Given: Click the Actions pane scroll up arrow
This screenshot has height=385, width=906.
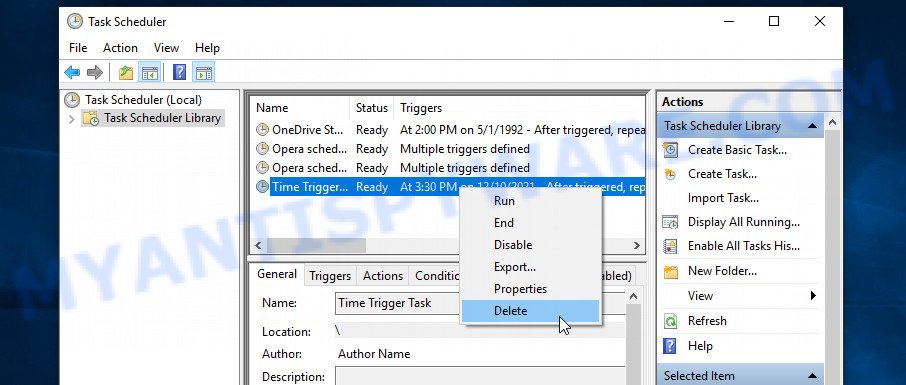Looking at the screenshot, I should pos(832,123).
